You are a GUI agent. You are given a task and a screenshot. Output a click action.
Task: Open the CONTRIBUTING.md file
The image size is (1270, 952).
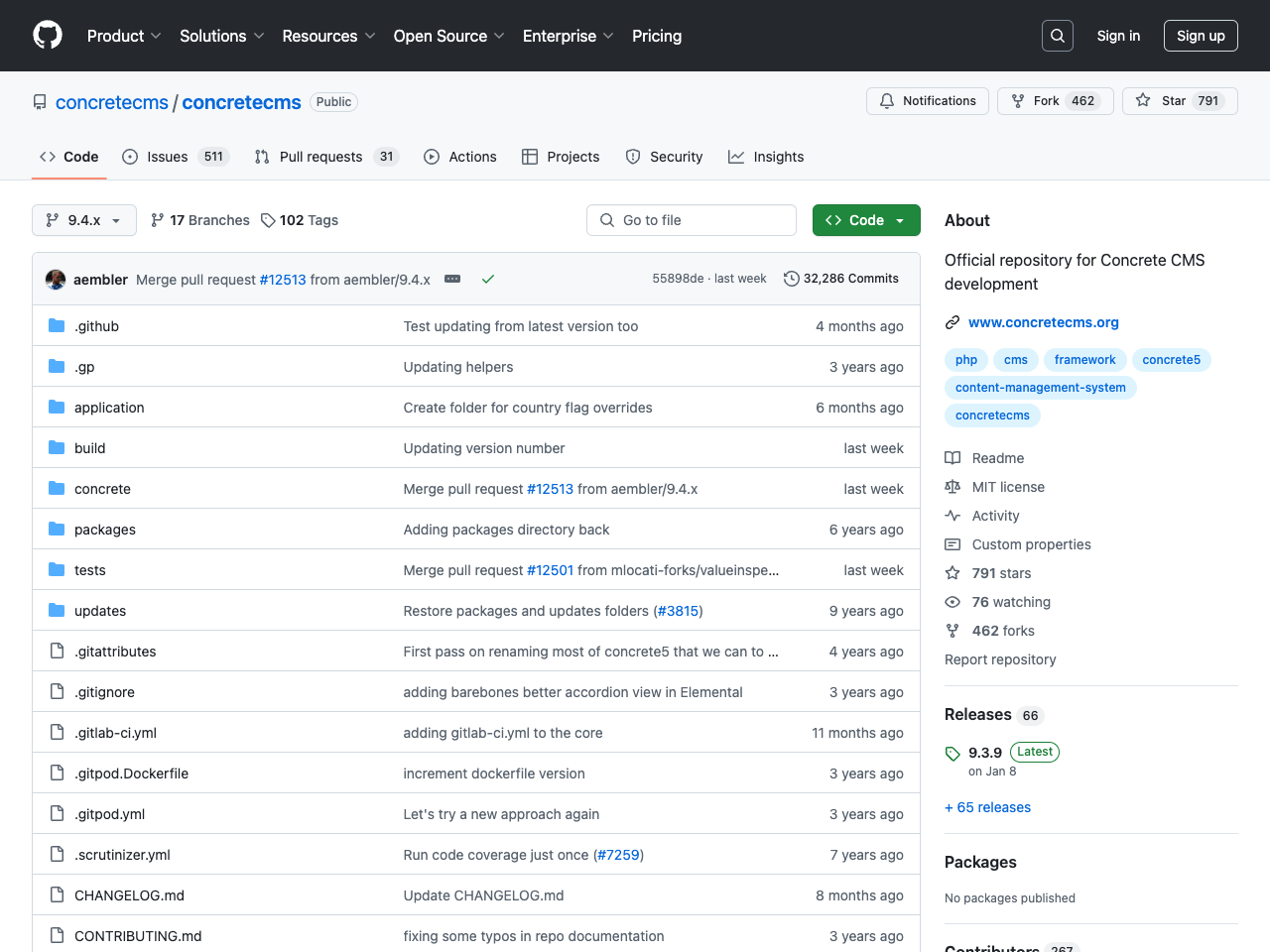[x=138, y=936]
